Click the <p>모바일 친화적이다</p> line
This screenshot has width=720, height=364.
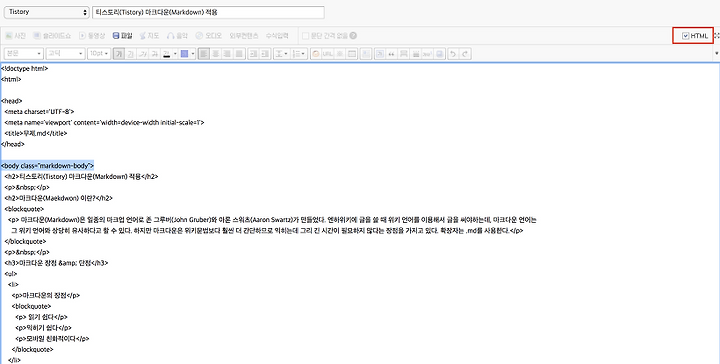tap(52, 339)
